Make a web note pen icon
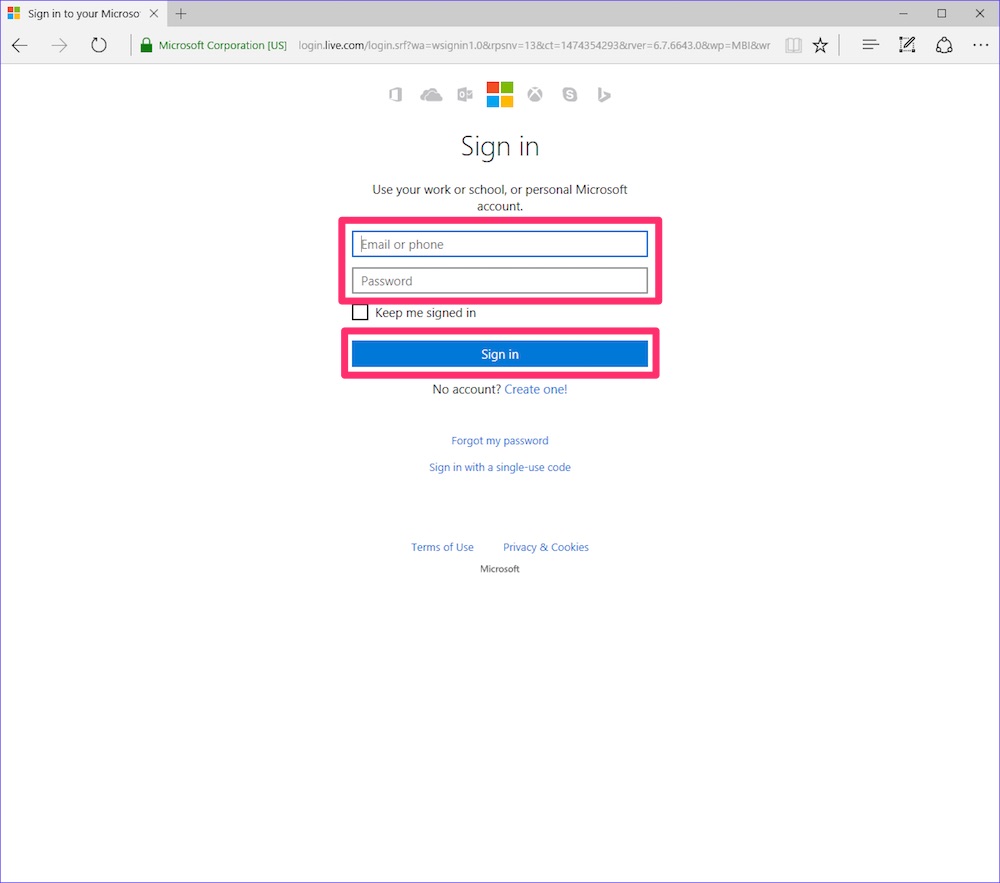Viewport: 1000px width, 883px height. [x=907, y=45]
